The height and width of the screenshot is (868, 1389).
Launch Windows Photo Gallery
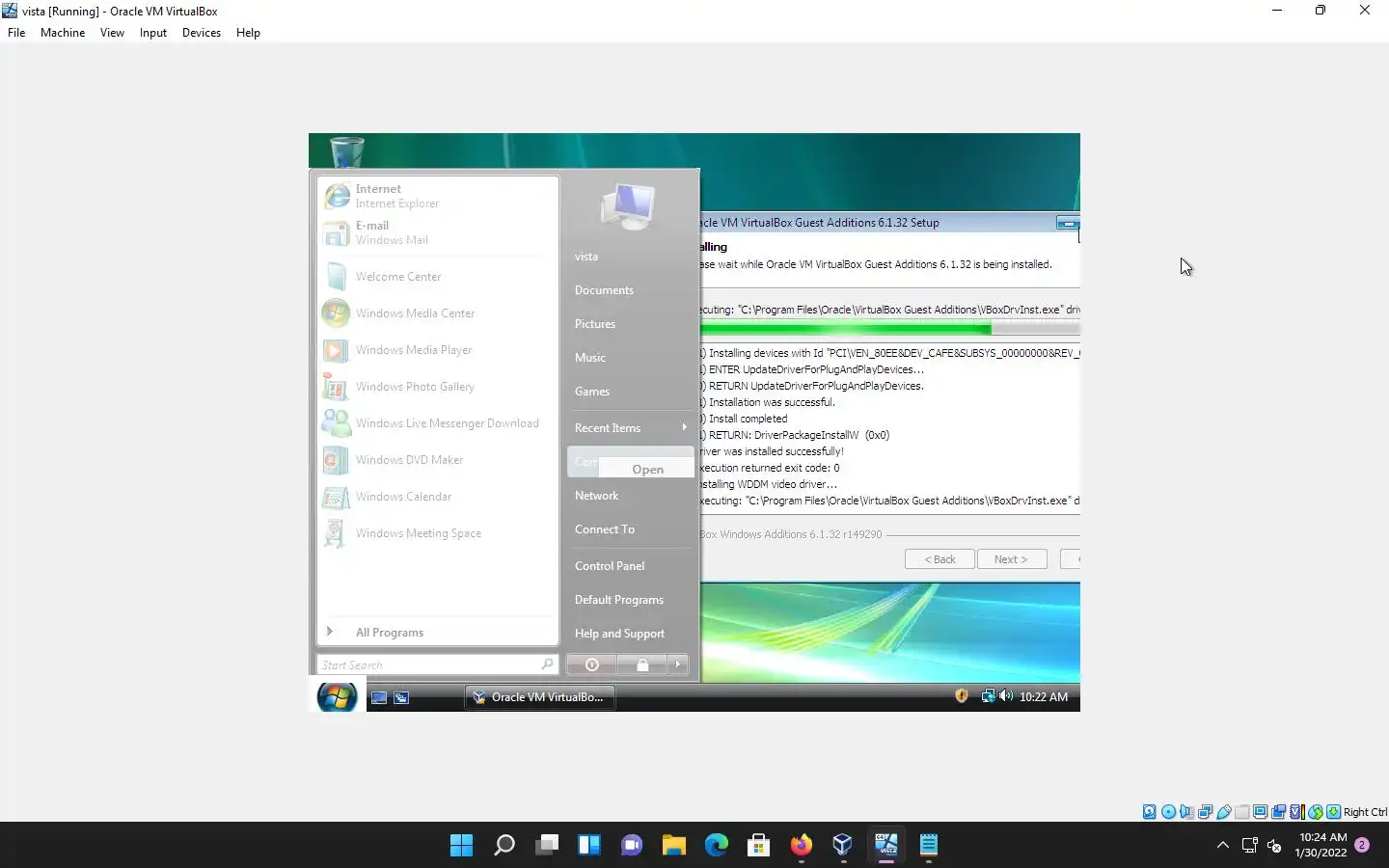coord(437,387)
